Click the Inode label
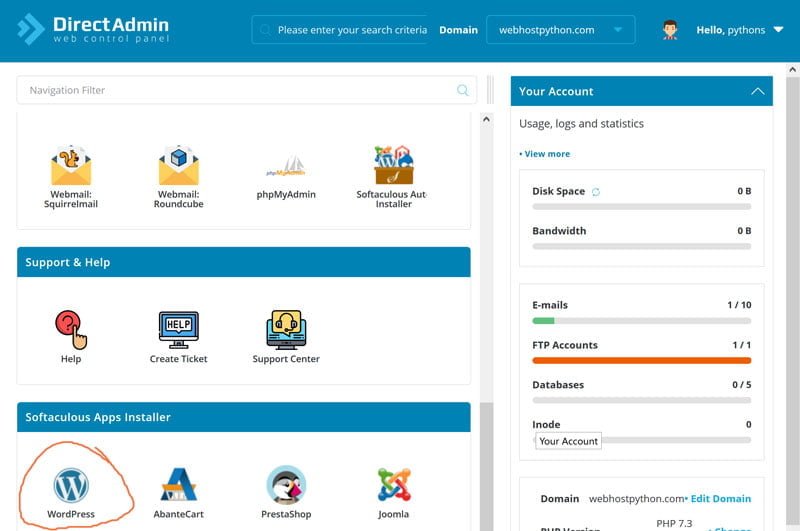 [546, 424]
